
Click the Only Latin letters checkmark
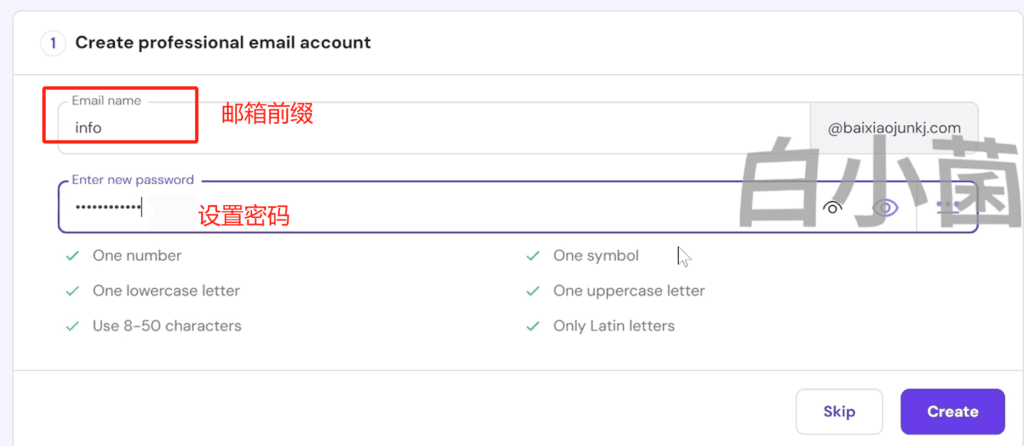533,325
